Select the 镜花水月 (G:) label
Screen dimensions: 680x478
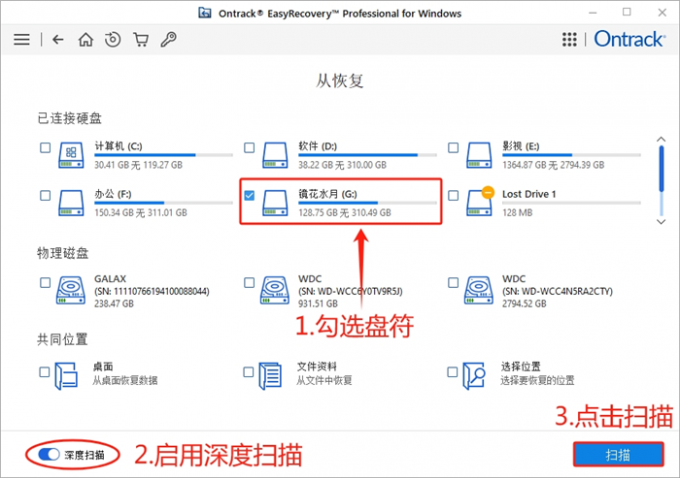tap(327, 194)
